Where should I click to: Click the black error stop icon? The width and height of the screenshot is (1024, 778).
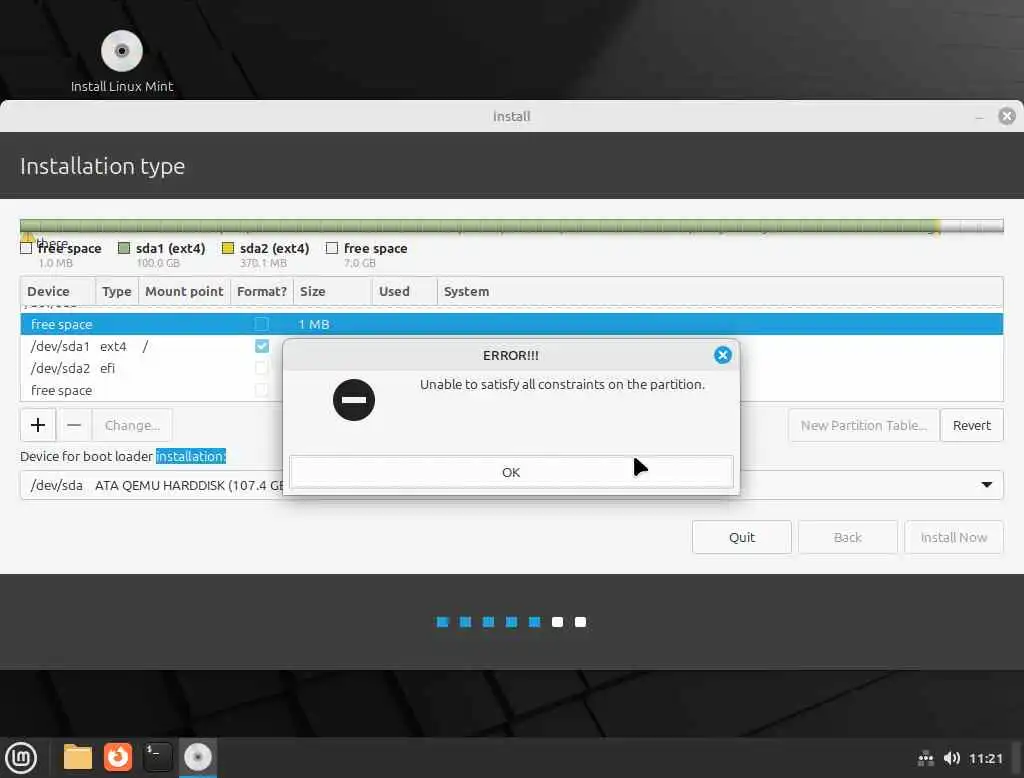point(353,400)
